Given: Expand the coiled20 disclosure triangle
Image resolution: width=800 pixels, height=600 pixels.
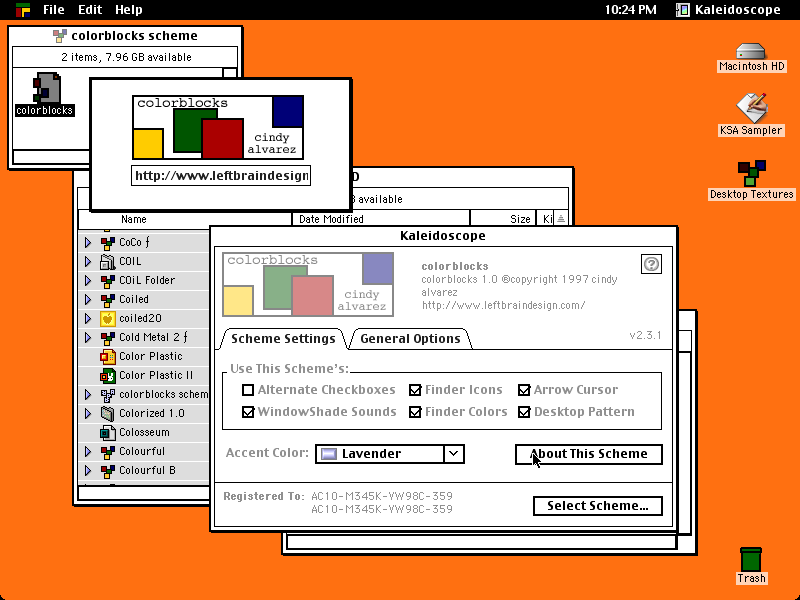Looking at the screenshot, I should [88, 318].
